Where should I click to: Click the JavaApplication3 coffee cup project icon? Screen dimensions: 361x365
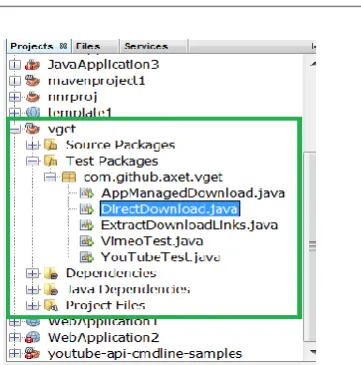(33, 65)
